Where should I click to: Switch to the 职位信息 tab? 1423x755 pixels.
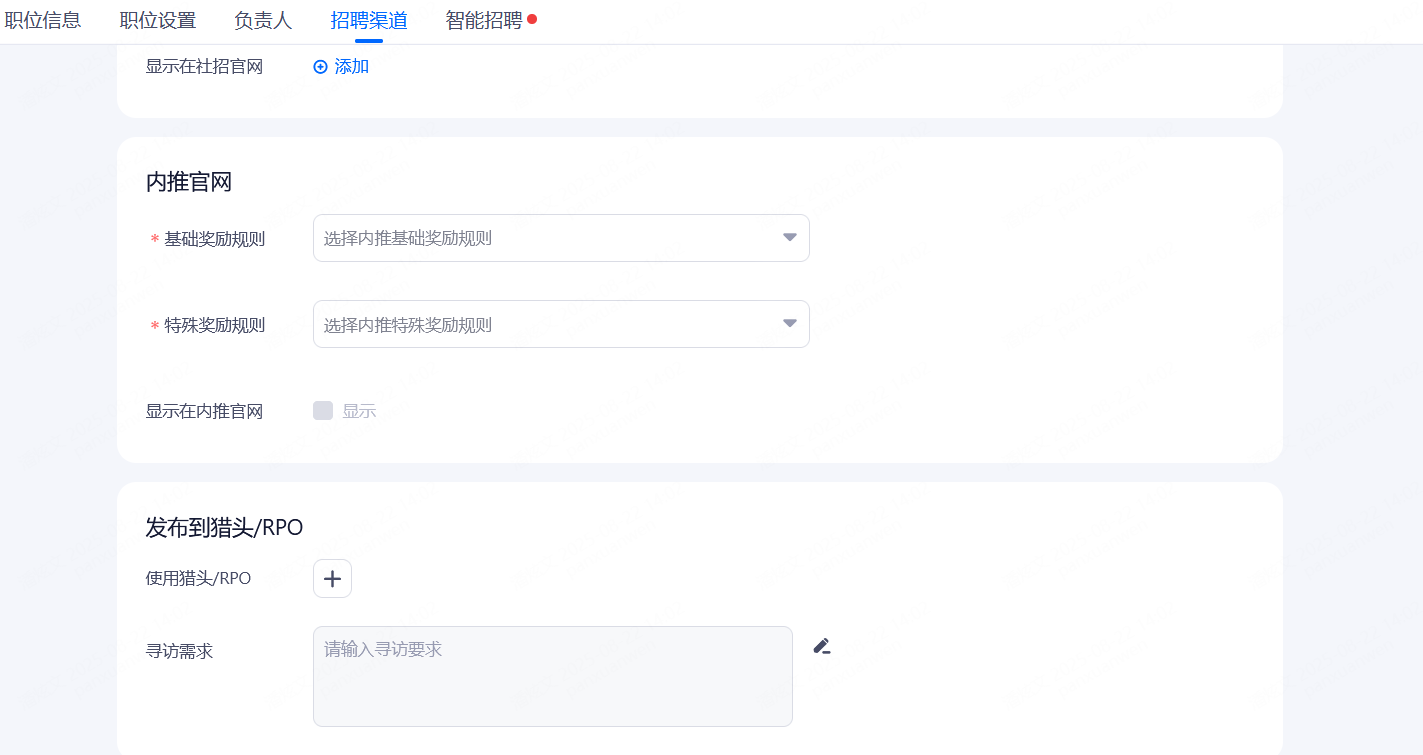43,20
